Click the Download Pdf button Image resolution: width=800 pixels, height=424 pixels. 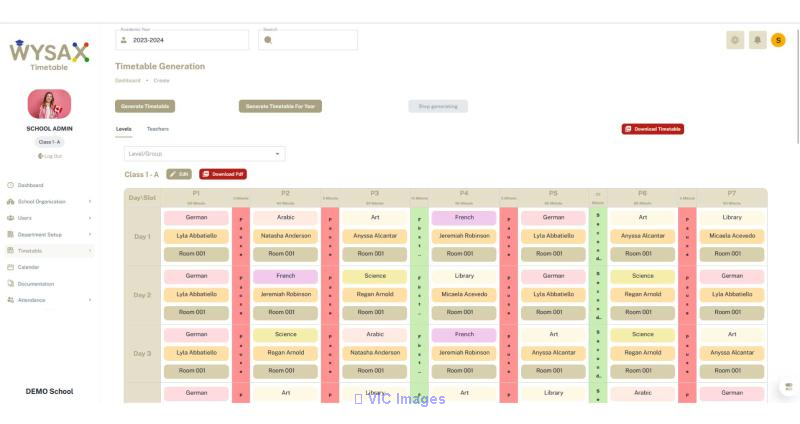pyautogui.click(x=223, y=174)
